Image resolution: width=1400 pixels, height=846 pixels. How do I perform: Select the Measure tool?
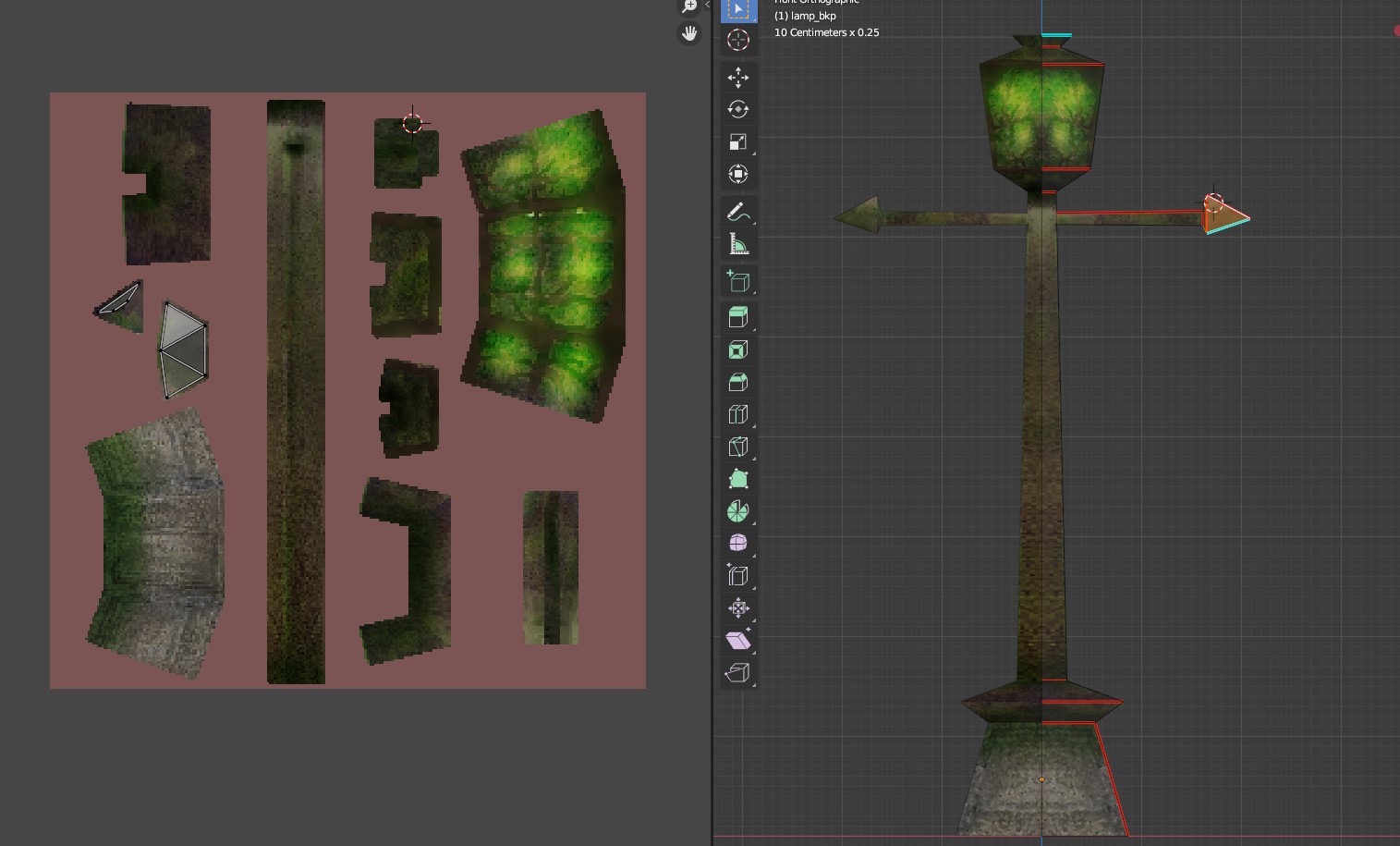pos(737,244)
